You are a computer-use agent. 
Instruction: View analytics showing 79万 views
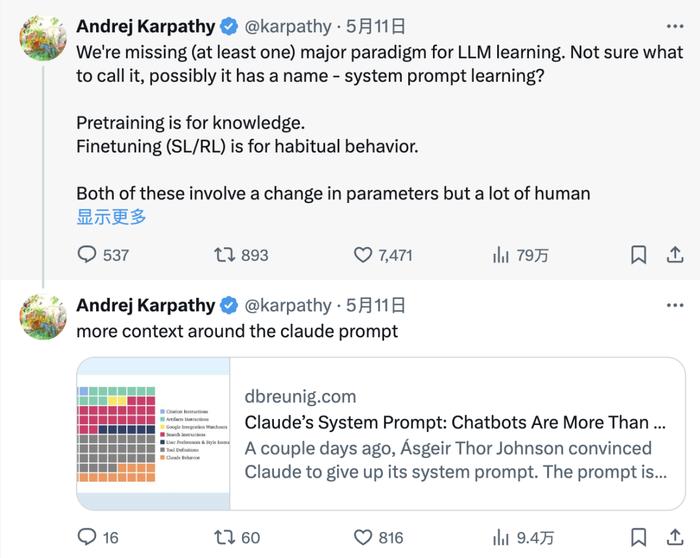point(521,255)
